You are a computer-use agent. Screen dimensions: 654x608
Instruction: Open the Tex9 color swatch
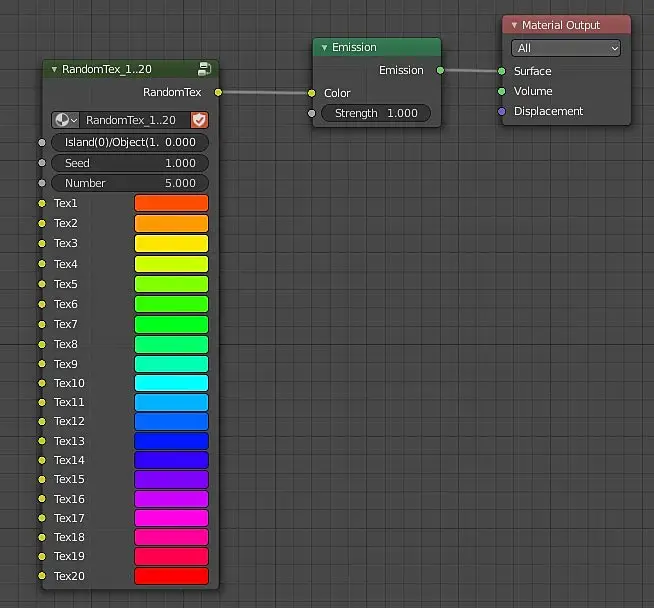[171, 364]
